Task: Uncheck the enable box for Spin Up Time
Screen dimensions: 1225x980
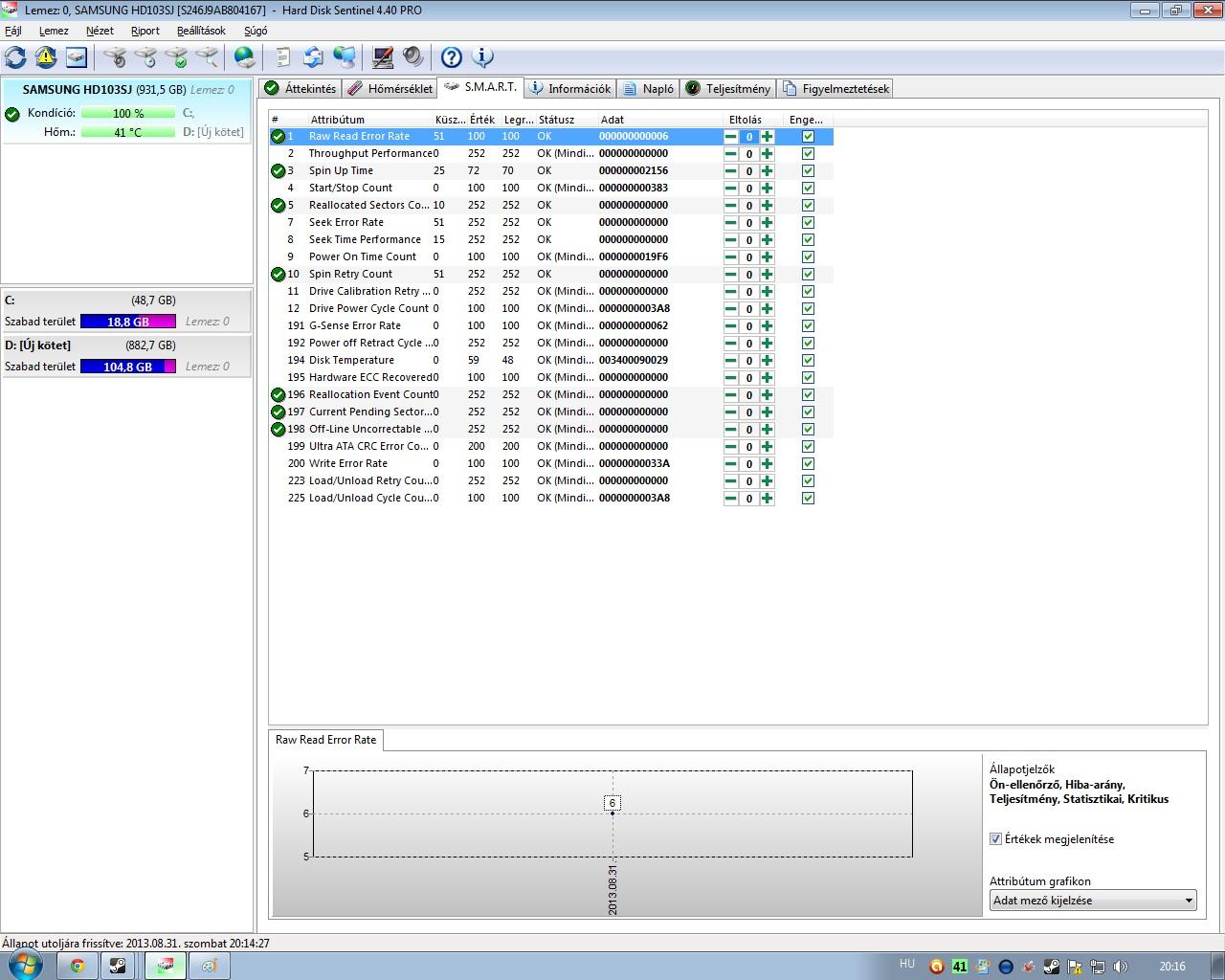Action: coord(808,171)
